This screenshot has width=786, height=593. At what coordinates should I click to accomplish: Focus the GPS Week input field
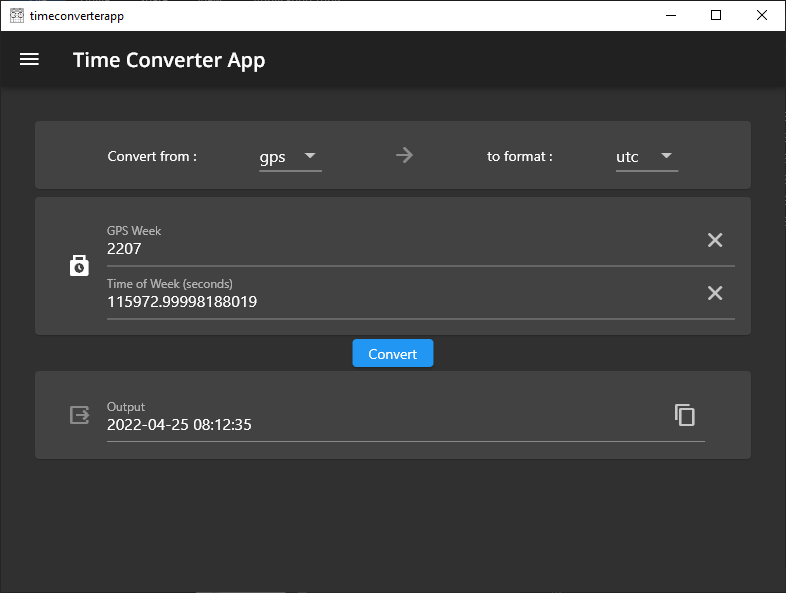[400, 249]
